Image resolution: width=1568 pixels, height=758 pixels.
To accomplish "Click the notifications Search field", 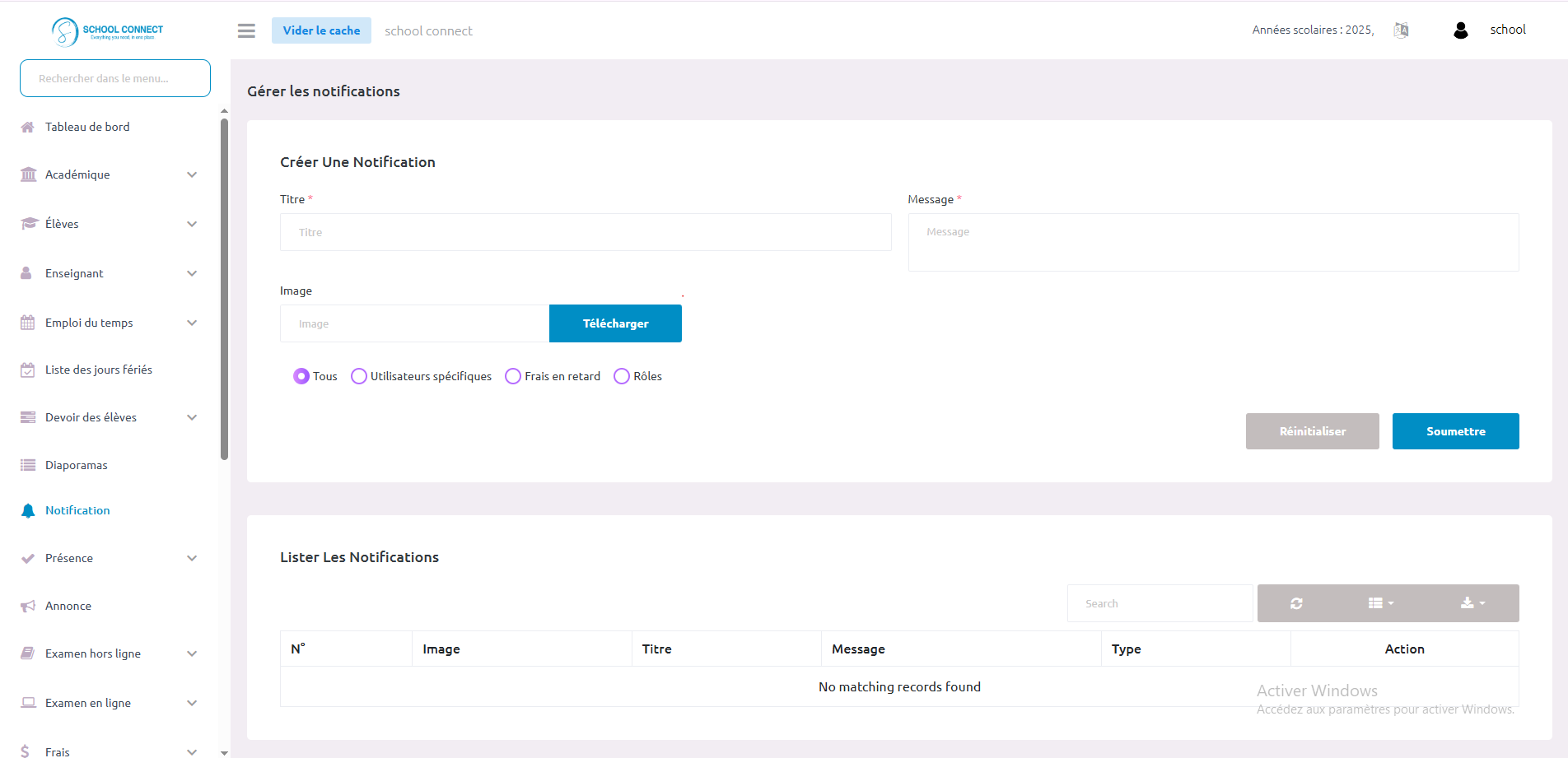I will pos(1160,603).
